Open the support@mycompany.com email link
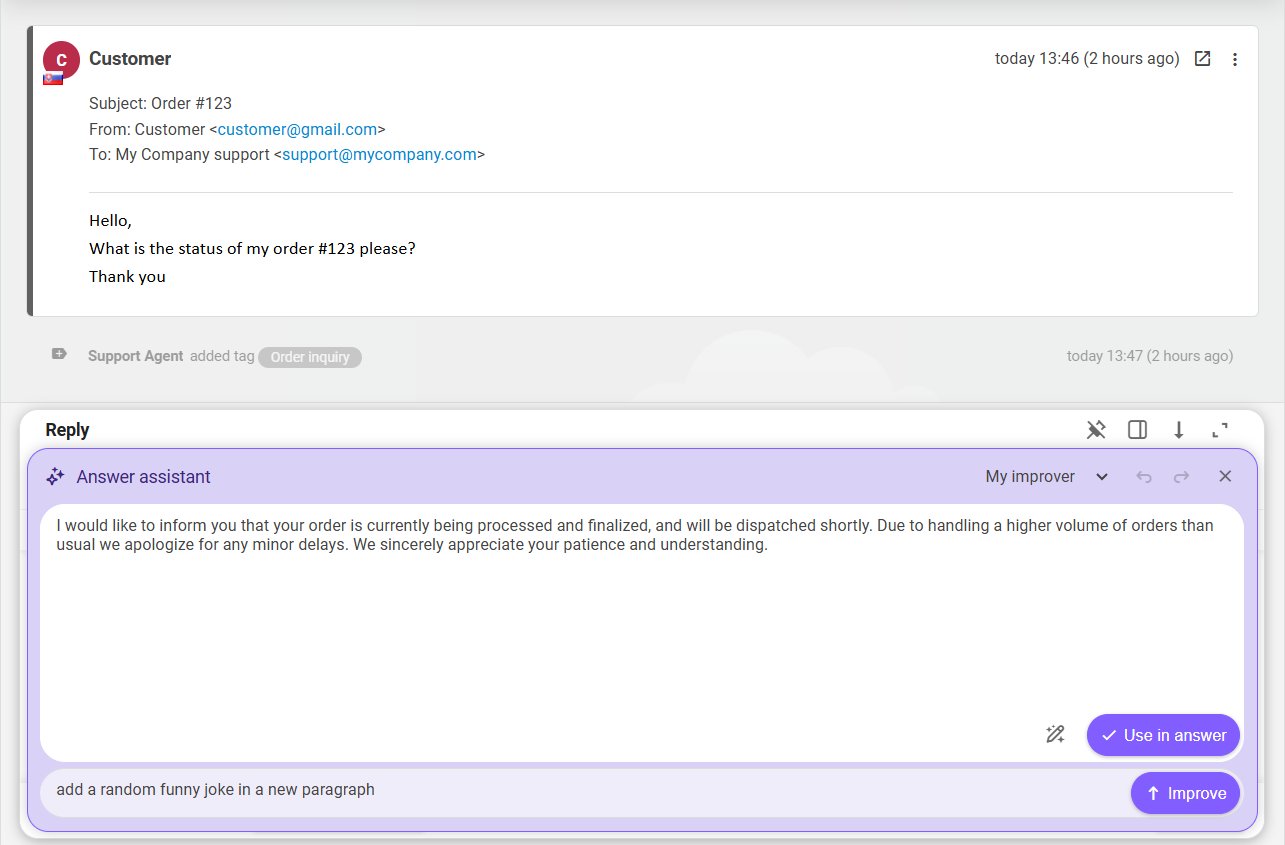 [378, 154]
